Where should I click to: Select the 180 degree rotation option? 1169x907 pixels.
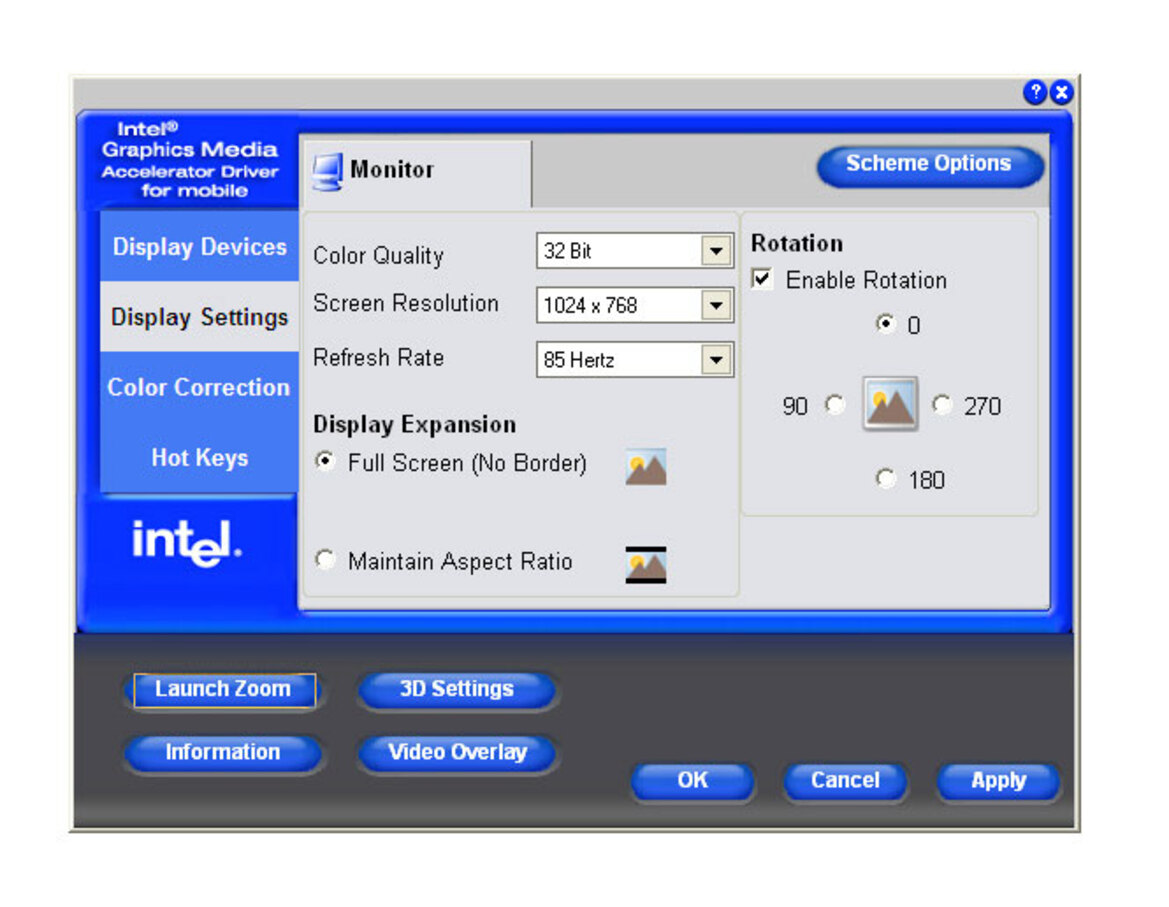886,477
